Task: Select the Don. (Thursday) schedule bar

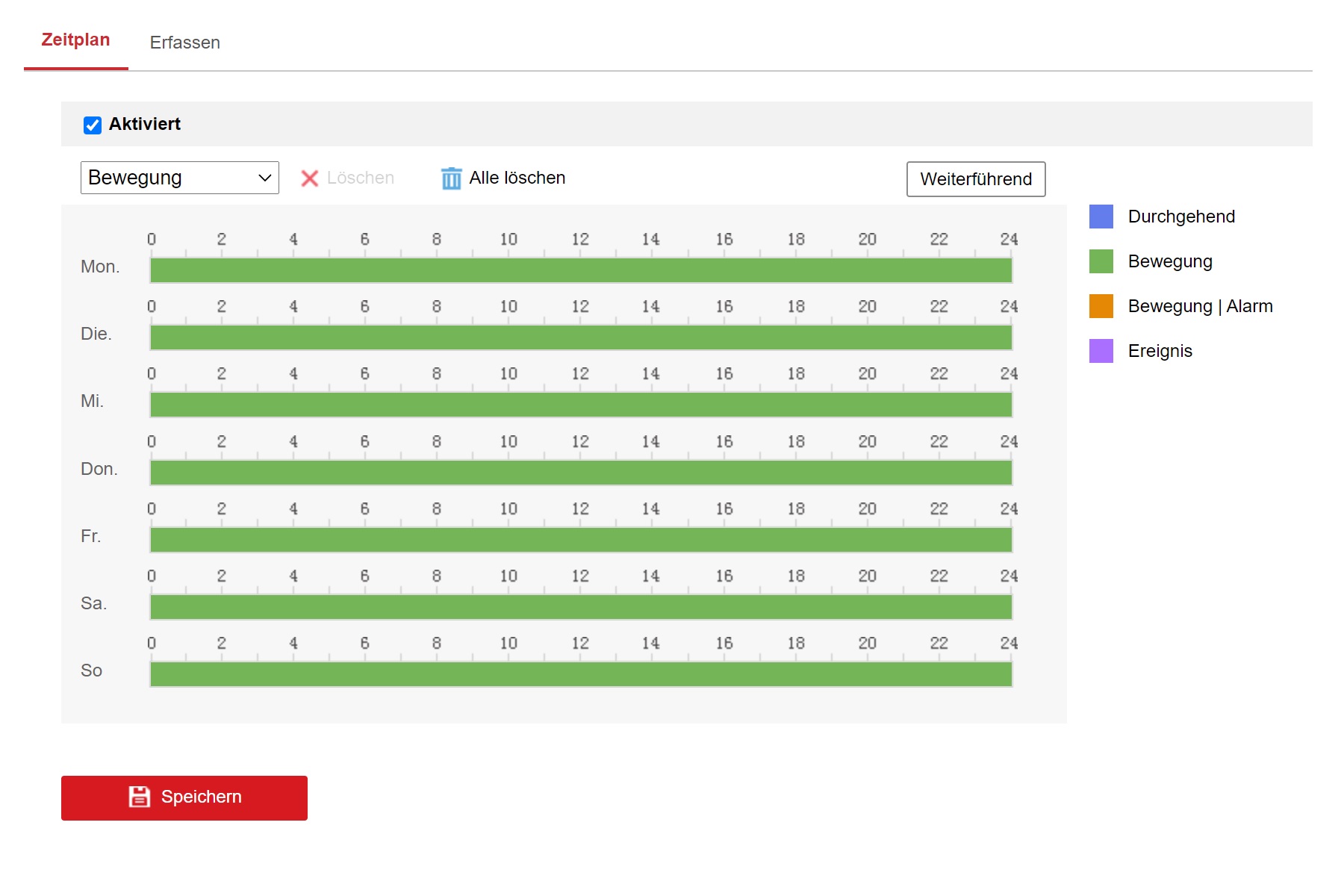Action: pyautogui.click(x=581, y=473)
